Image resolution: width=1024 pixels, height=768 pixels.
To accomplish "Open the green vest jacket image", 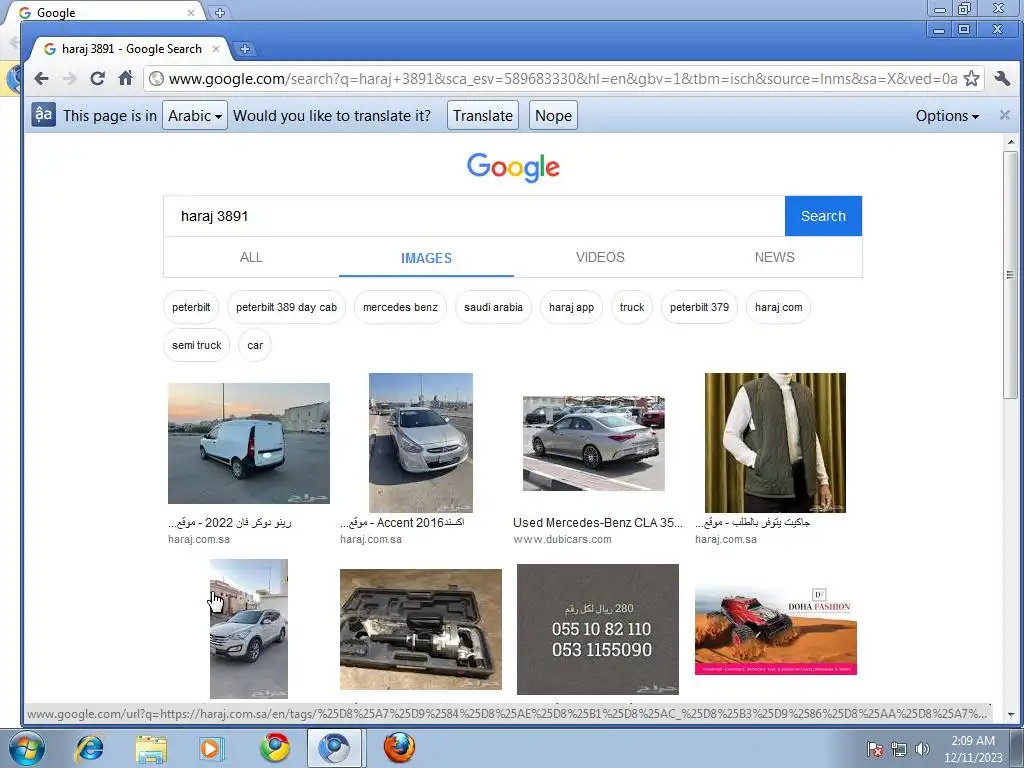I will [775, 443].
